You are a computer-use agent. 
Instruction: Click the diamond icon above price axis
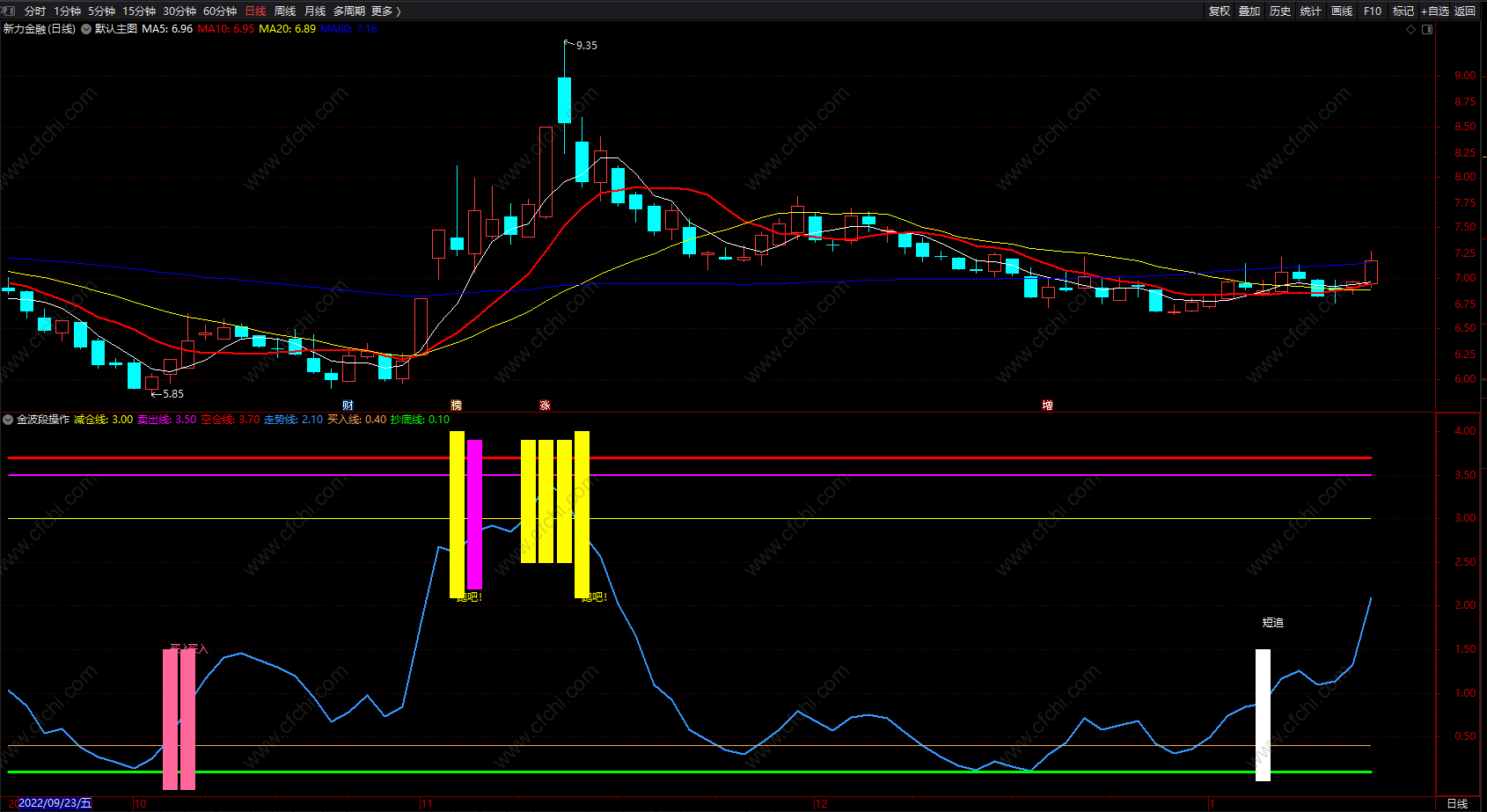pos(1411,29)
